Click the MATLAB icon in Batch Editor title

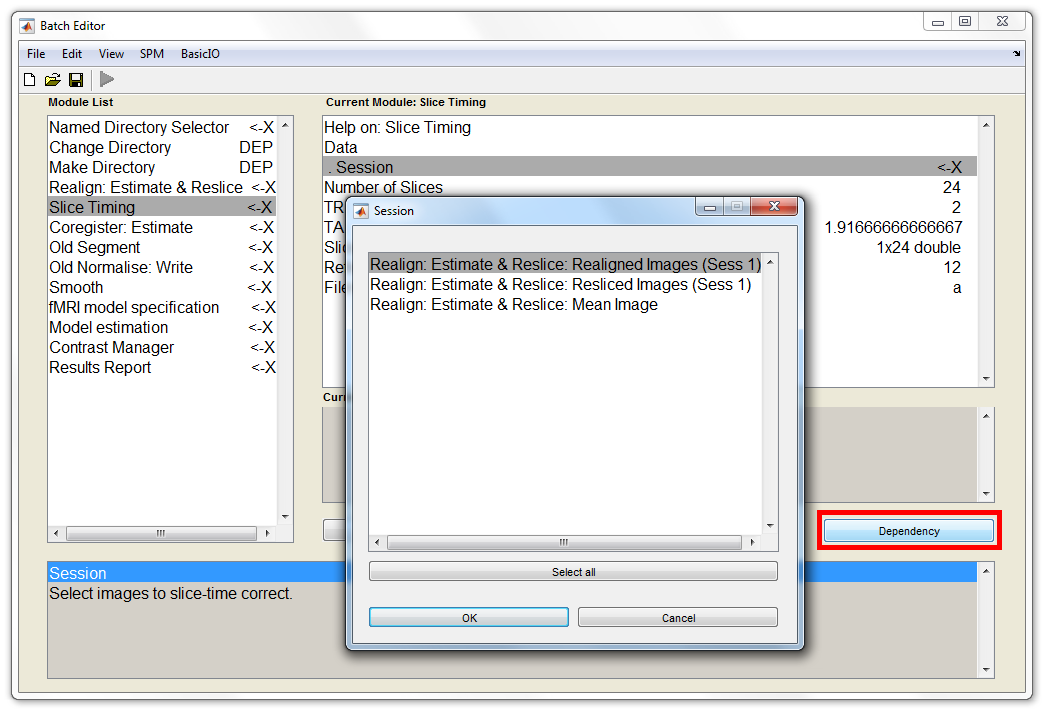[27, 25]
